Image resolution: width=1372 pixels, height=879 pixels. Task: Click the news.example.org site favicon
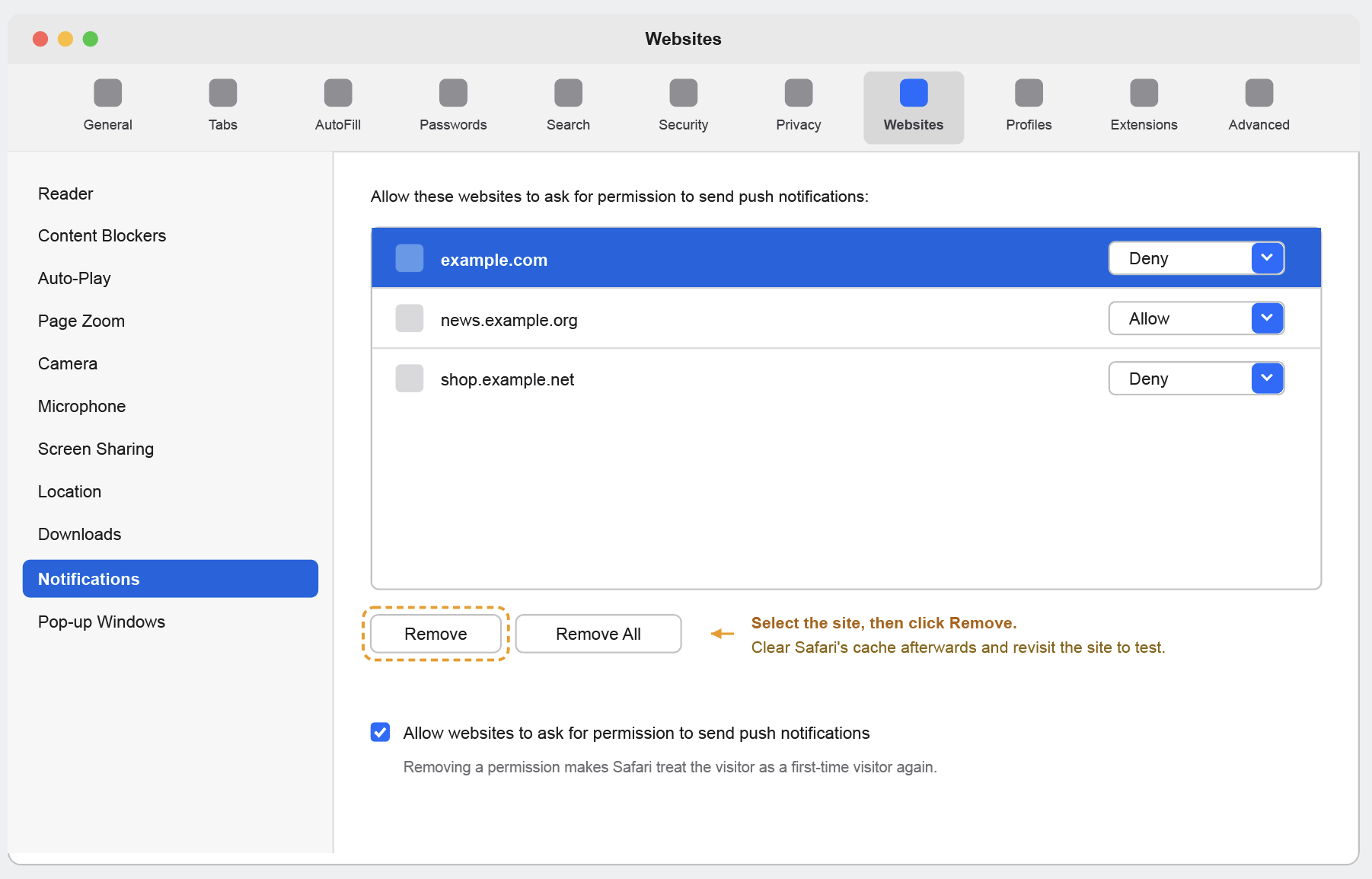pyautogui.click(x=410, y=318)
